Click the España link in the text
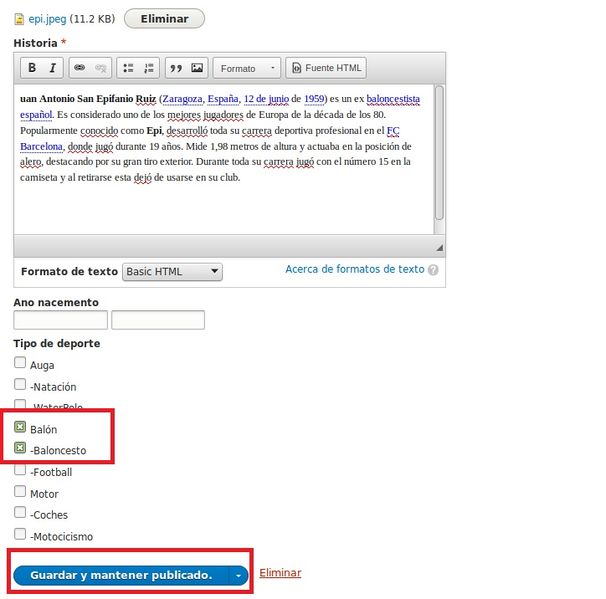606x599 pixels. (x=223, y=99)
